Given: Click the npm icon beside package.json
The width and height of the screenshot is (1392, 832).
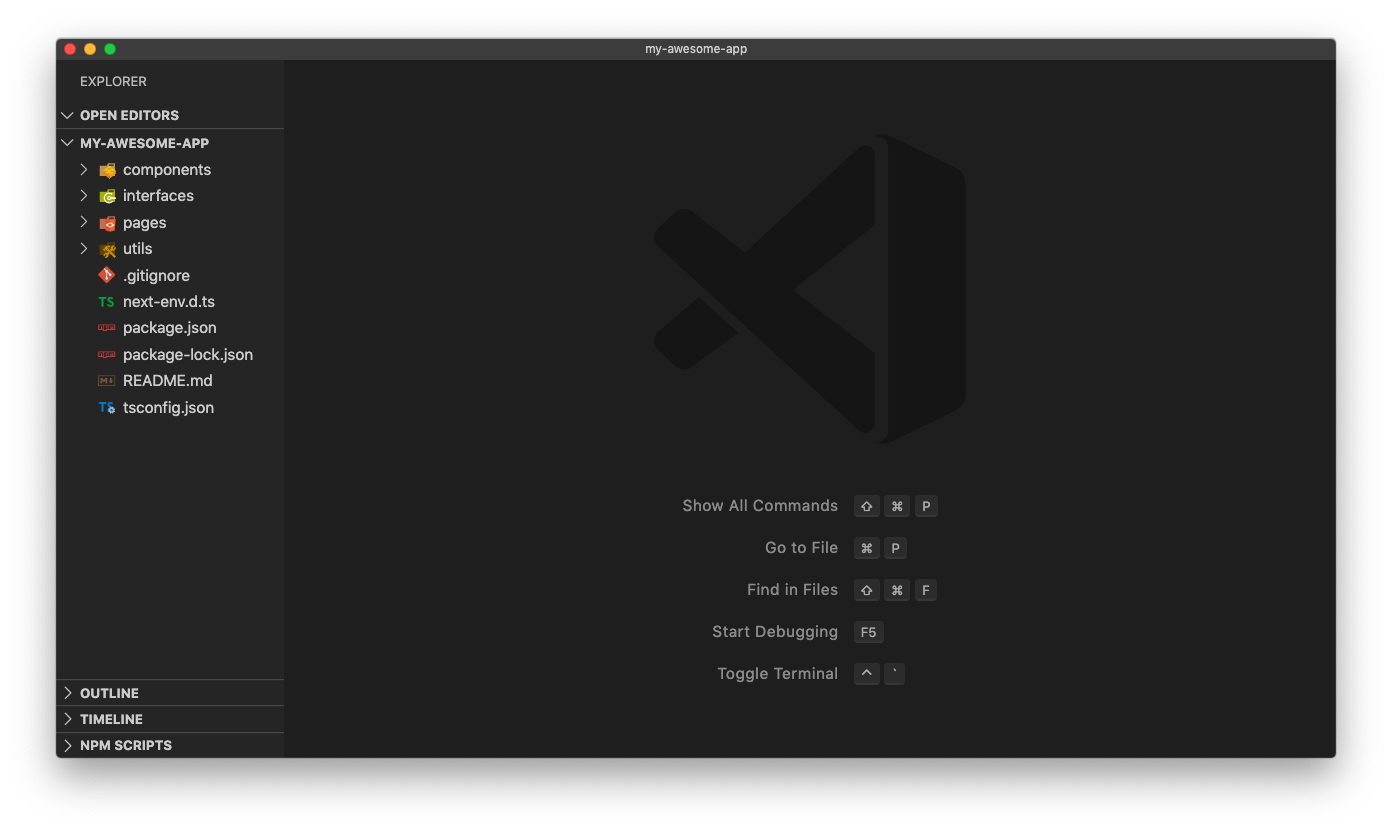Looking at the screenshot, I should pos(106,328).
